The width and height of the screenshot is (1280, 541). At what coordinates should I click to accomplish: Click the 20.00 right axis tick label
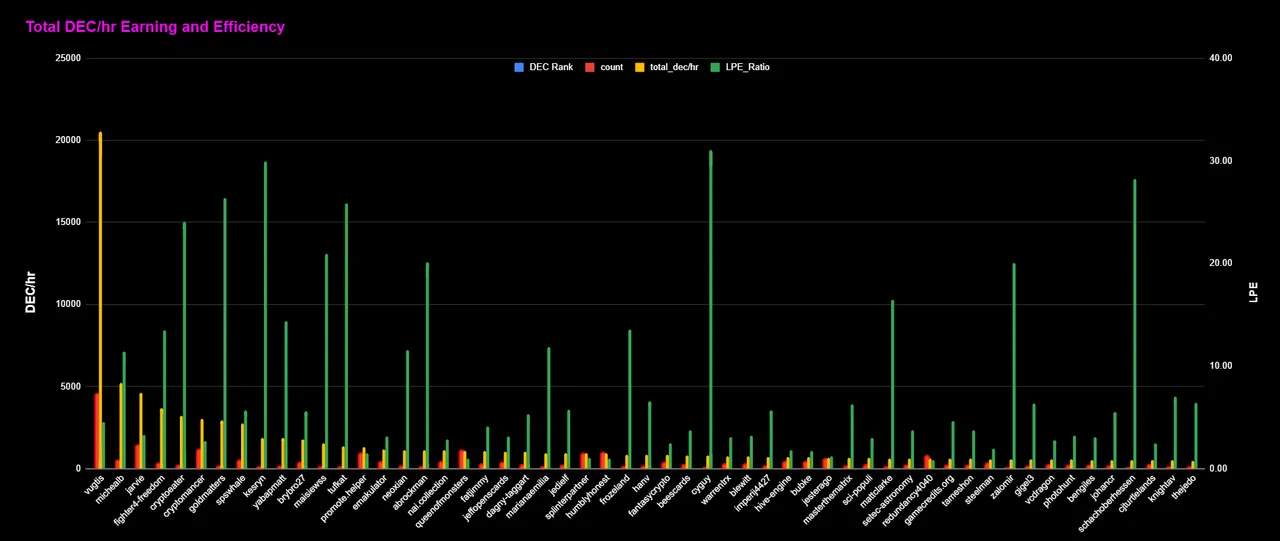[x=1220, y=263]
